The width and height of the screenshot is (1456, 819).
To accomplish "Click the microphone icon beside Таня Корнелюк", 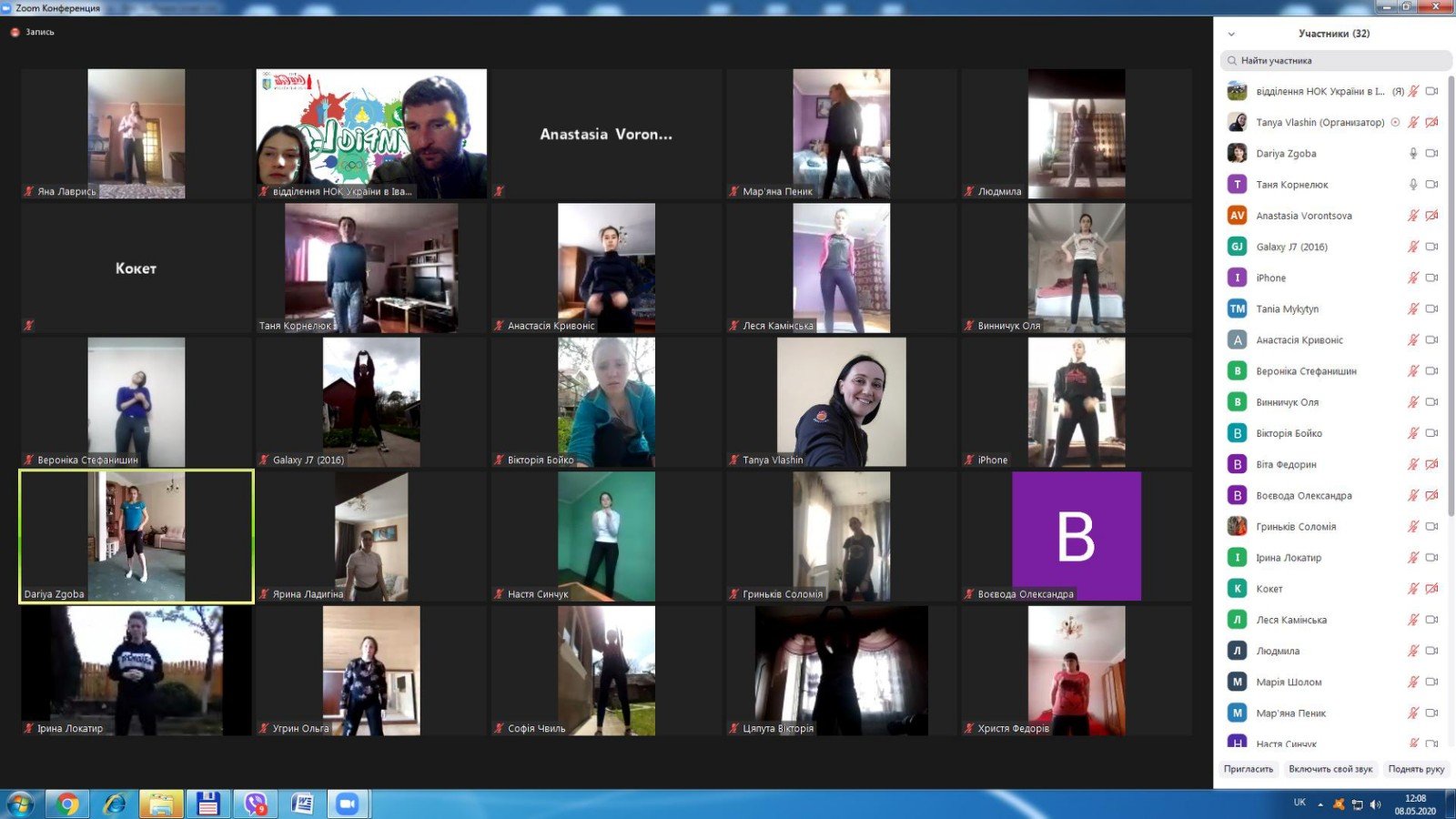I will (x=1413, y=185).
